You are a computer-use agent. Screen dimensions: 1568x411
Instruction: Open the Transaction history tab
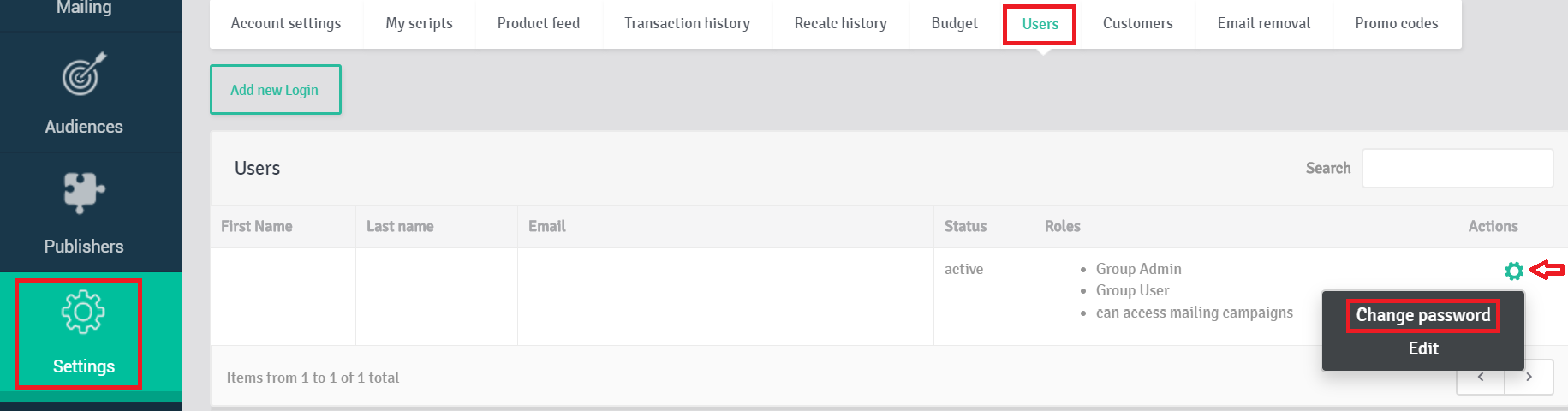click(x=687, y=23)
